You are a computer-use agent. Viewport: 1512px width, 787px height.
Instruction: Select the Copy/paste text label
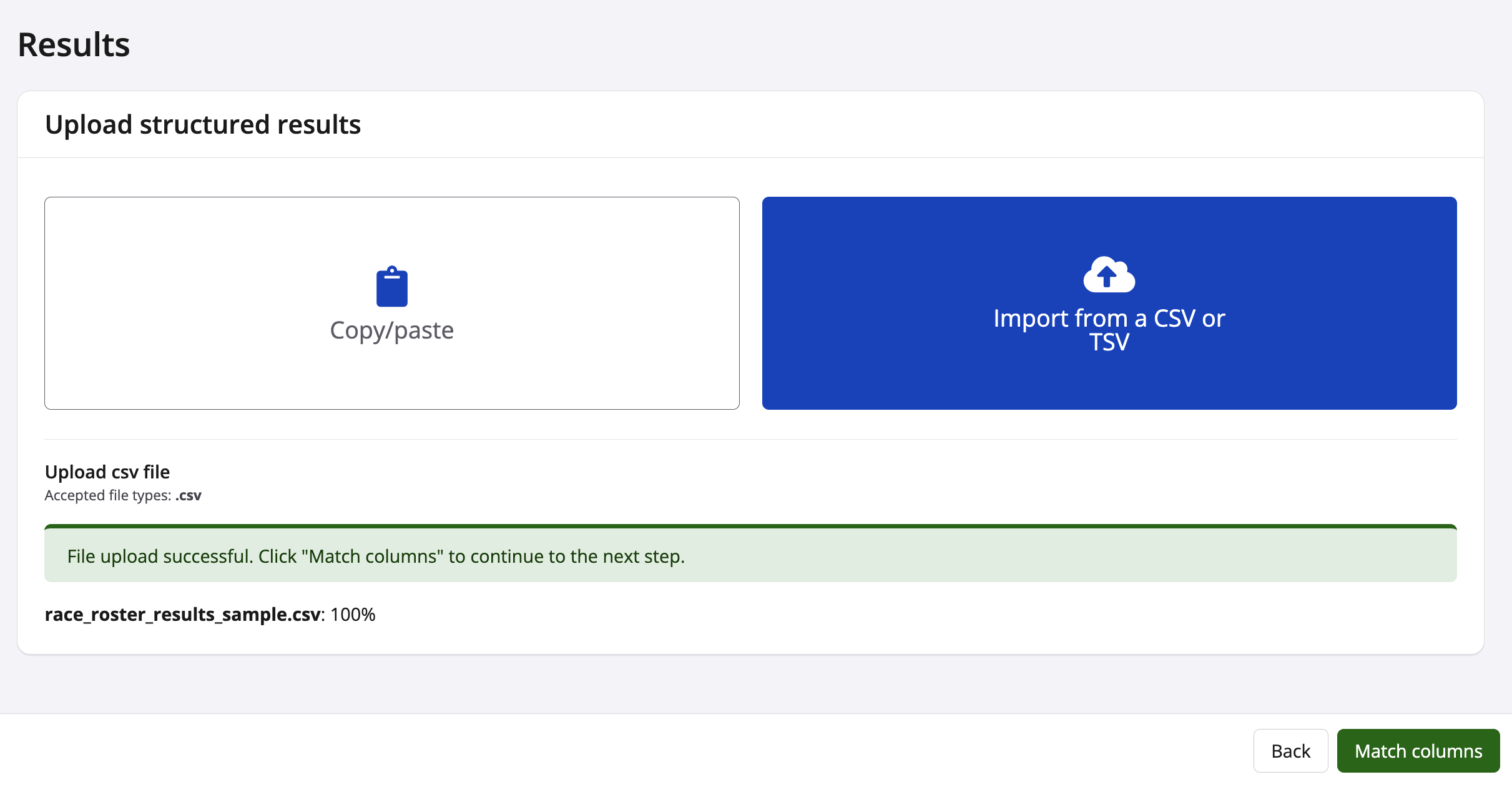391,330
